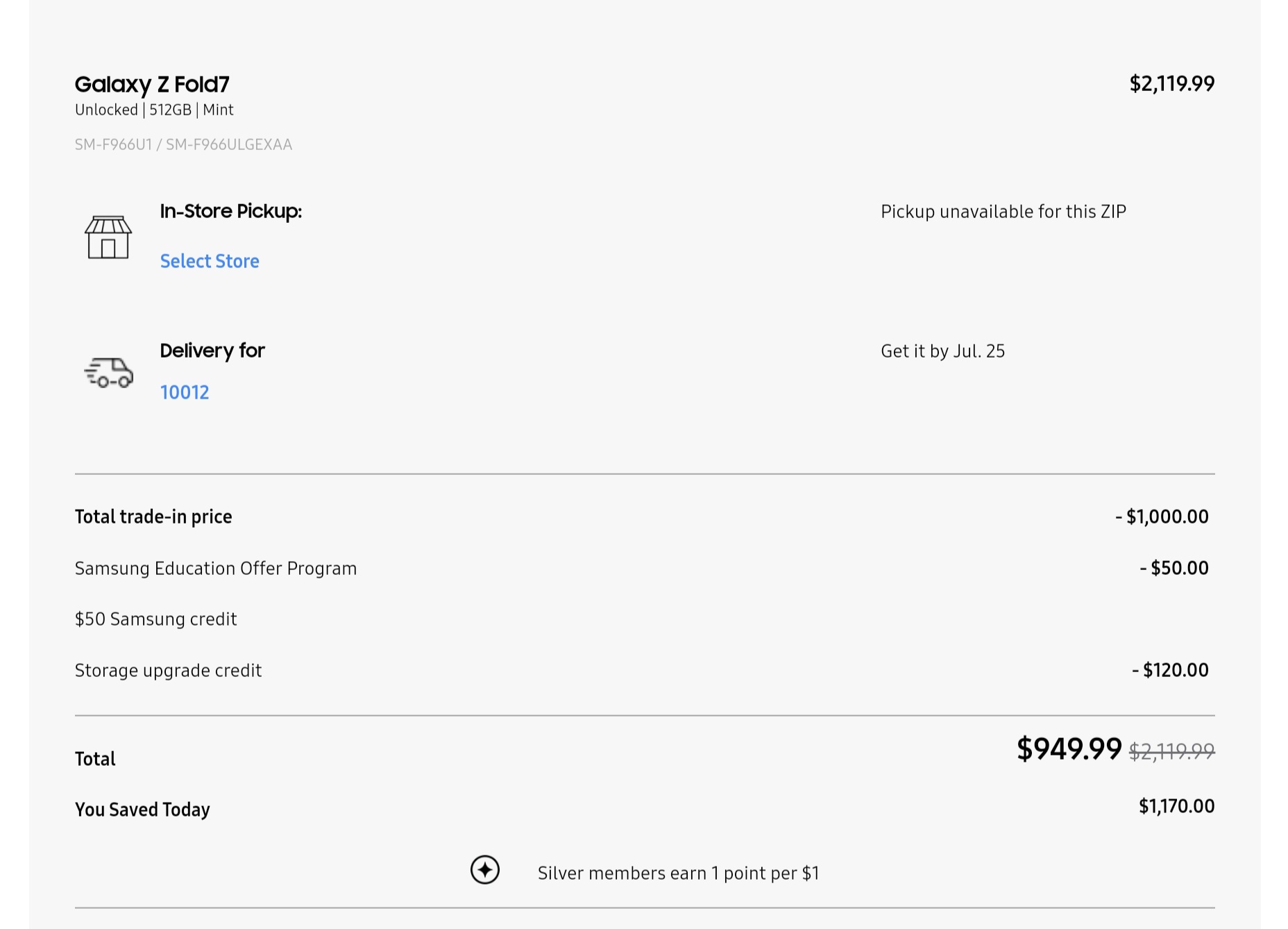This screenshot has height=929, width=1288.
Task: Click the Storage upgrade credit label
Action: [168, 671]
